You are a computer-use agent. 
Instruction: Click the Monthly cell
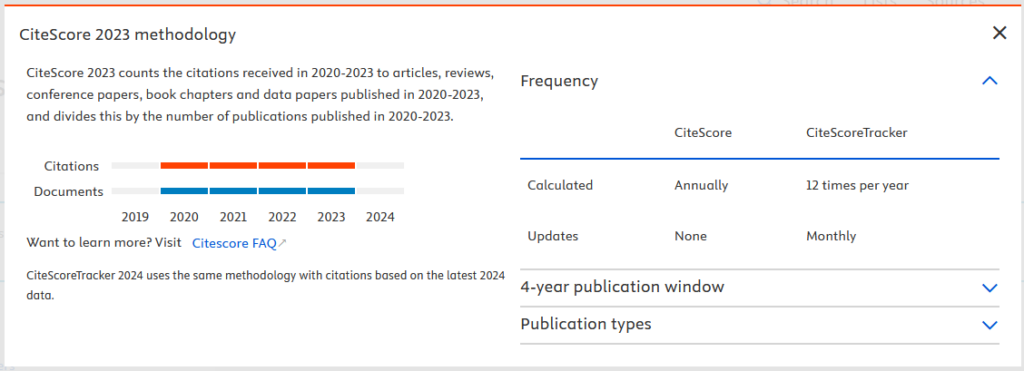(x=831, y=236)
